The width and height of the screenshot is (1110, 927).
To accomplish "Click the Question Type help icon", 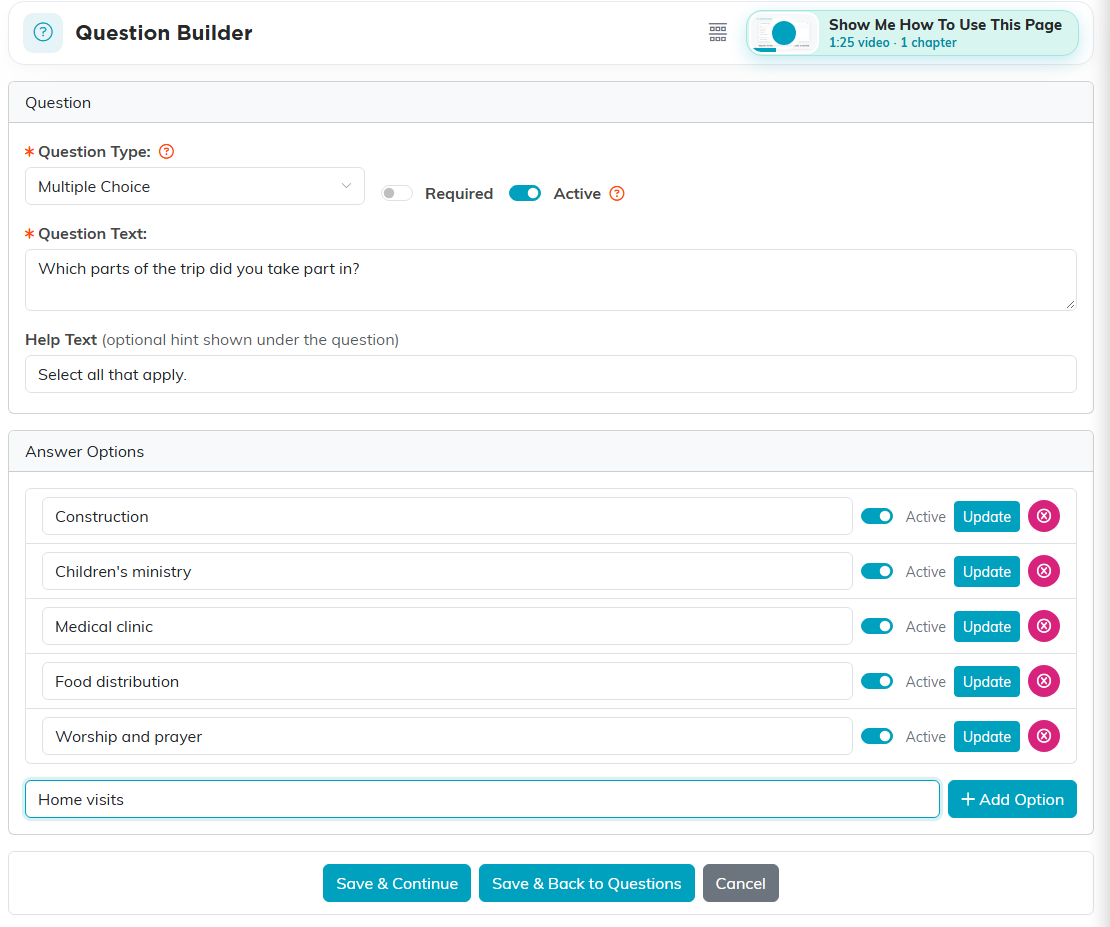I will coord(166,152).
